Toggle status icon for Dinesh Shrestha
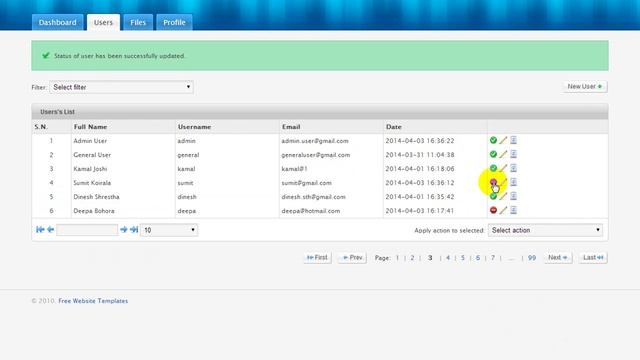640x360 pixels. pyautogui.click(x=493, y=196)
